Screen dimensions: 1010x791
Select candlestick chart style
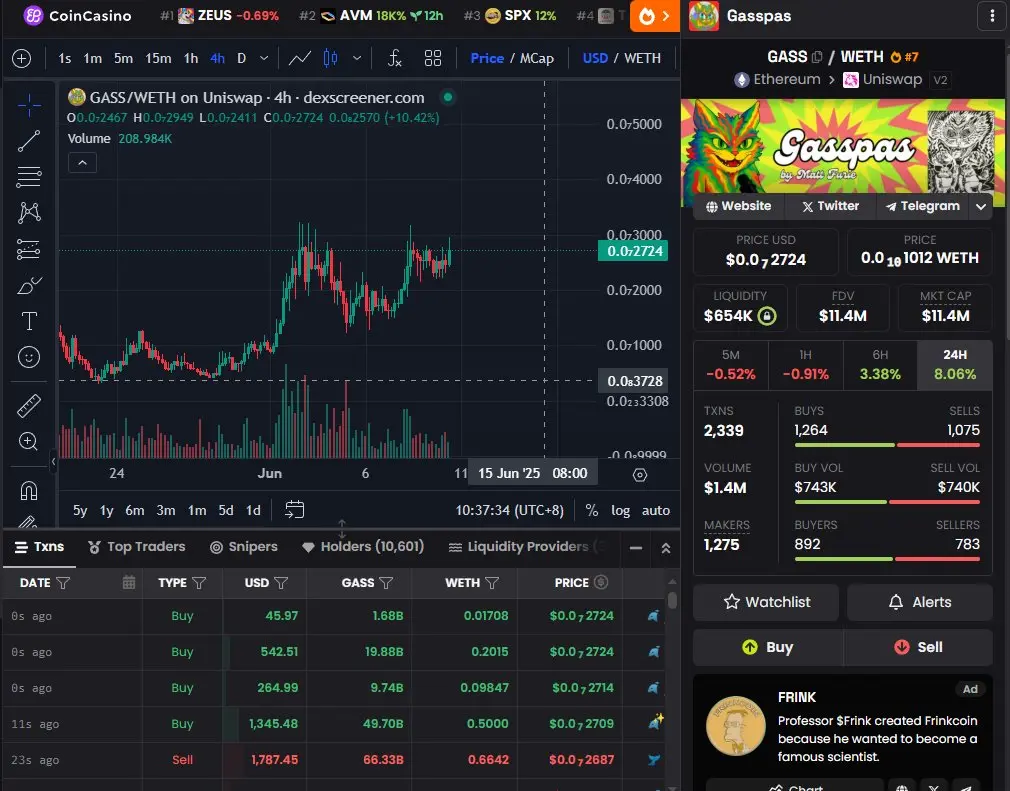[x=330, y=59]
